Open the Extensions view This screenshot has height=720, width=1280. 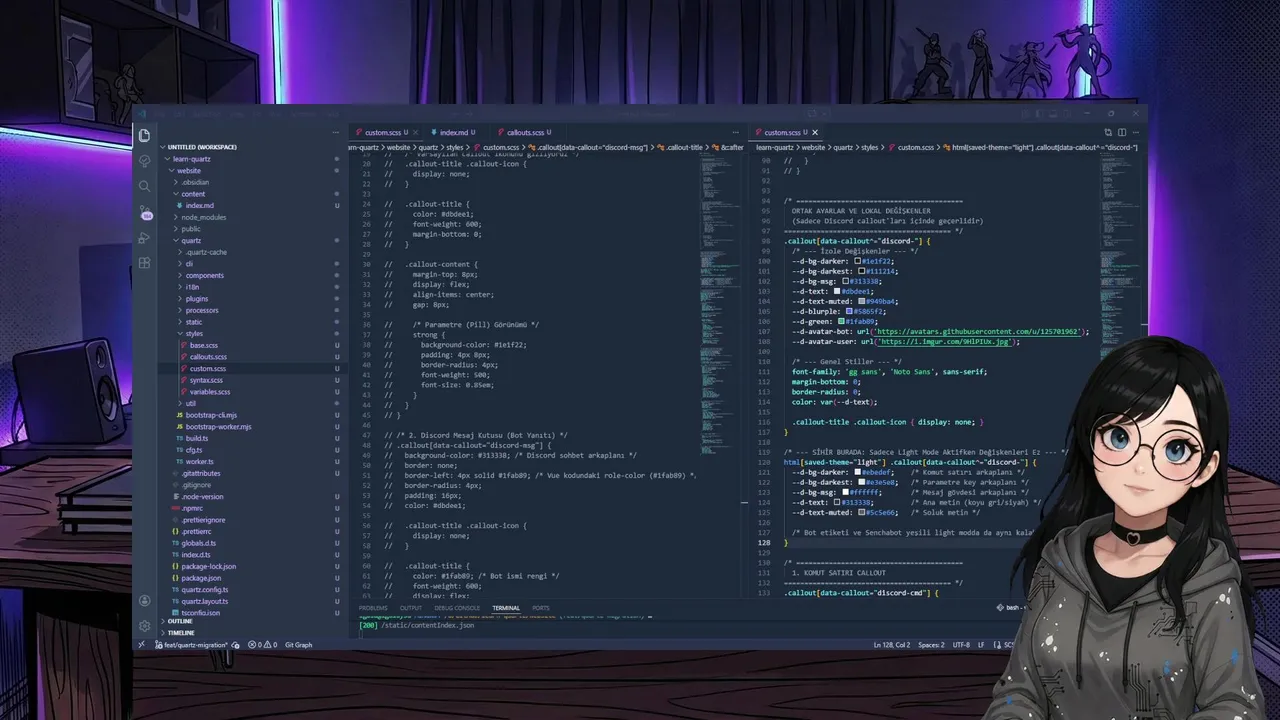coord(145,263)
